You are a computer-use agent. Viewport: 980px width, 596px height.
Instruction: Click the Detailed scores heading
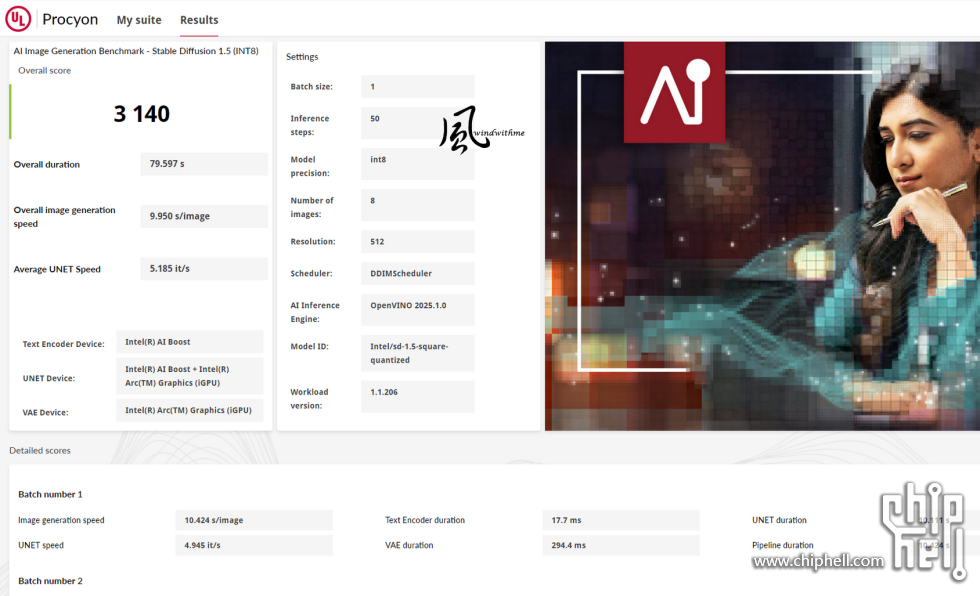point(40,450)
